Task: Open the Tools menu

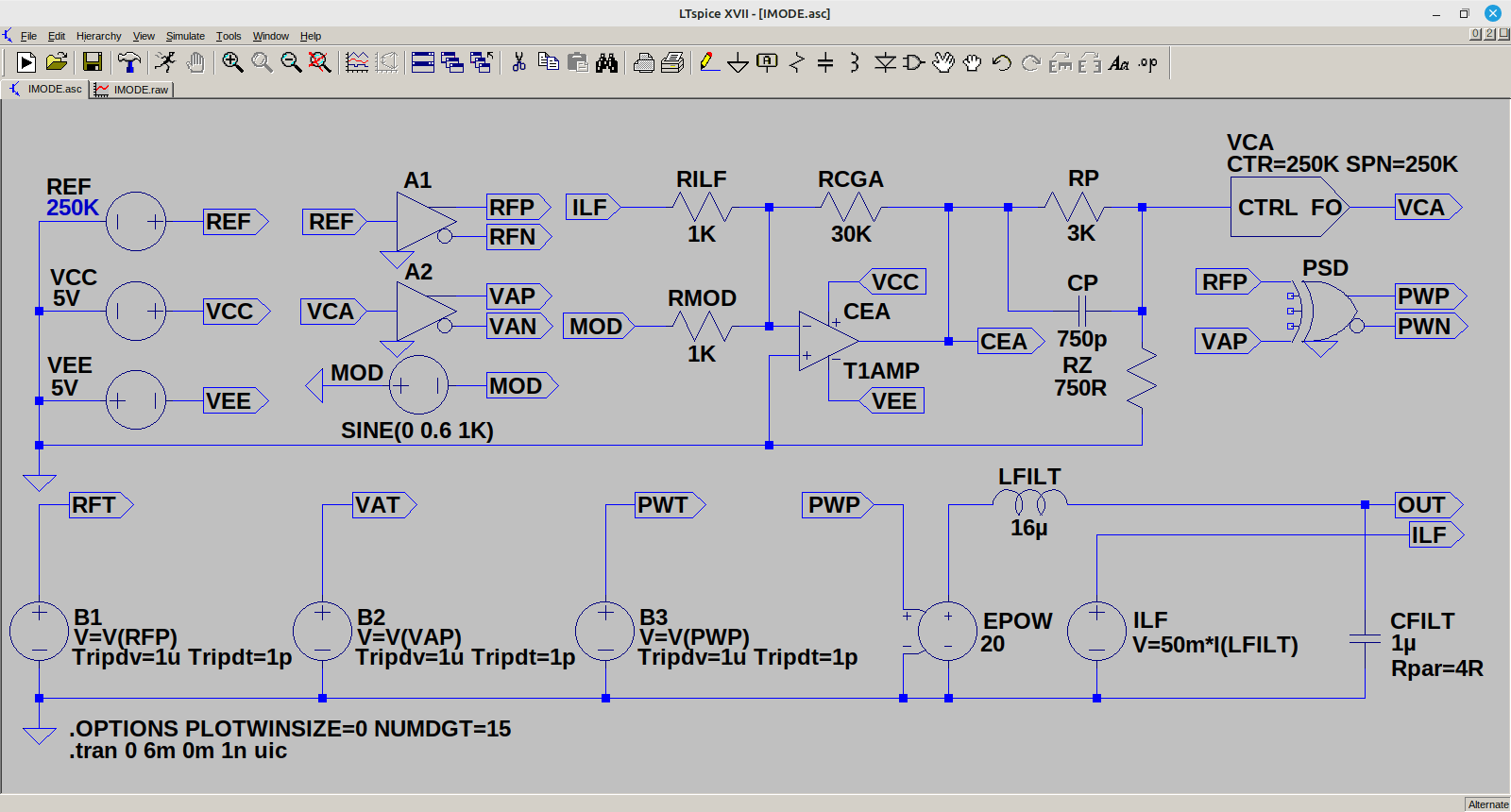Action: [229, 36]
